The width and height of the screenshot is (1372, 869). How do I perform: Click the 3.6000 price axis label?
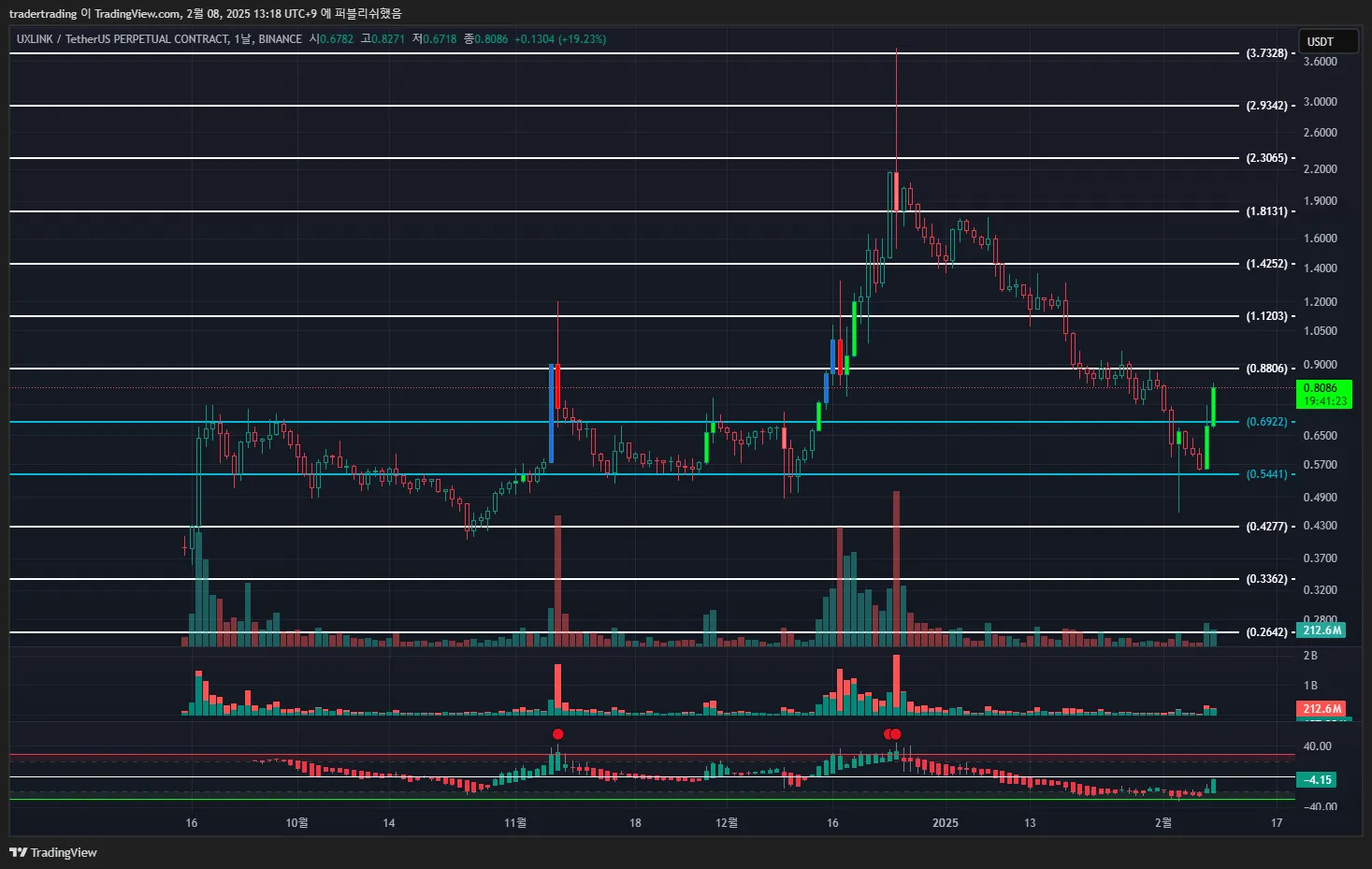click(1320, 62)
